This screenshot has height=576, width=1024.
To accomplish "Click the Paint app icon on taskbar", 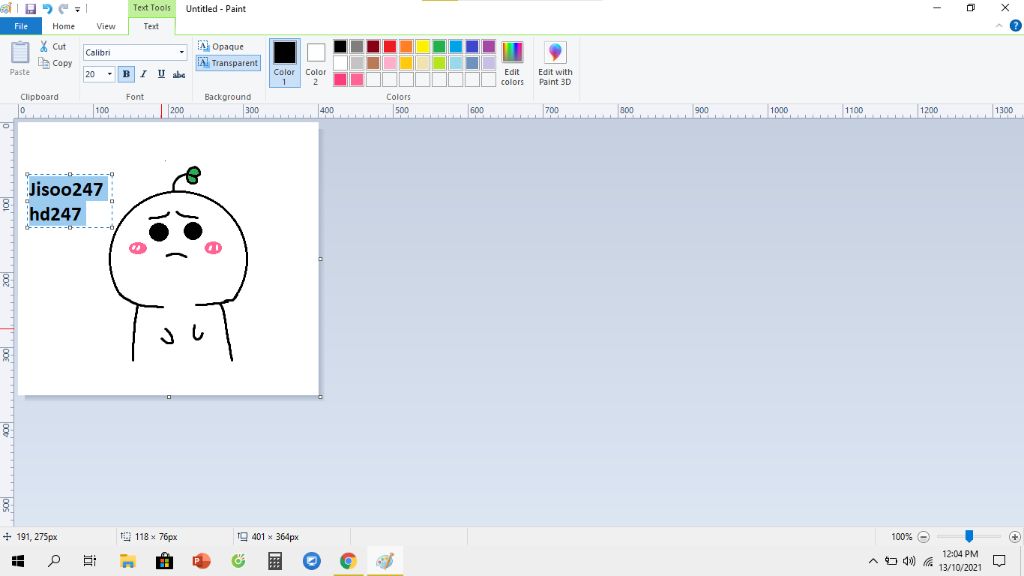I will [x=385, y=561].
